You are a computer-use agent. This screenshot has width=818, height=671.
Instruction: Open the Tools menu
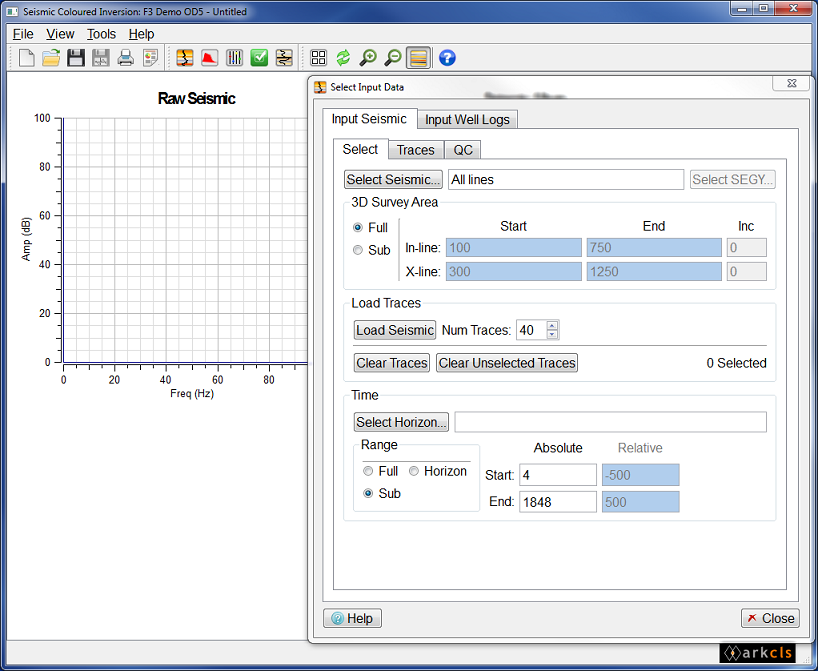(101, 34)
